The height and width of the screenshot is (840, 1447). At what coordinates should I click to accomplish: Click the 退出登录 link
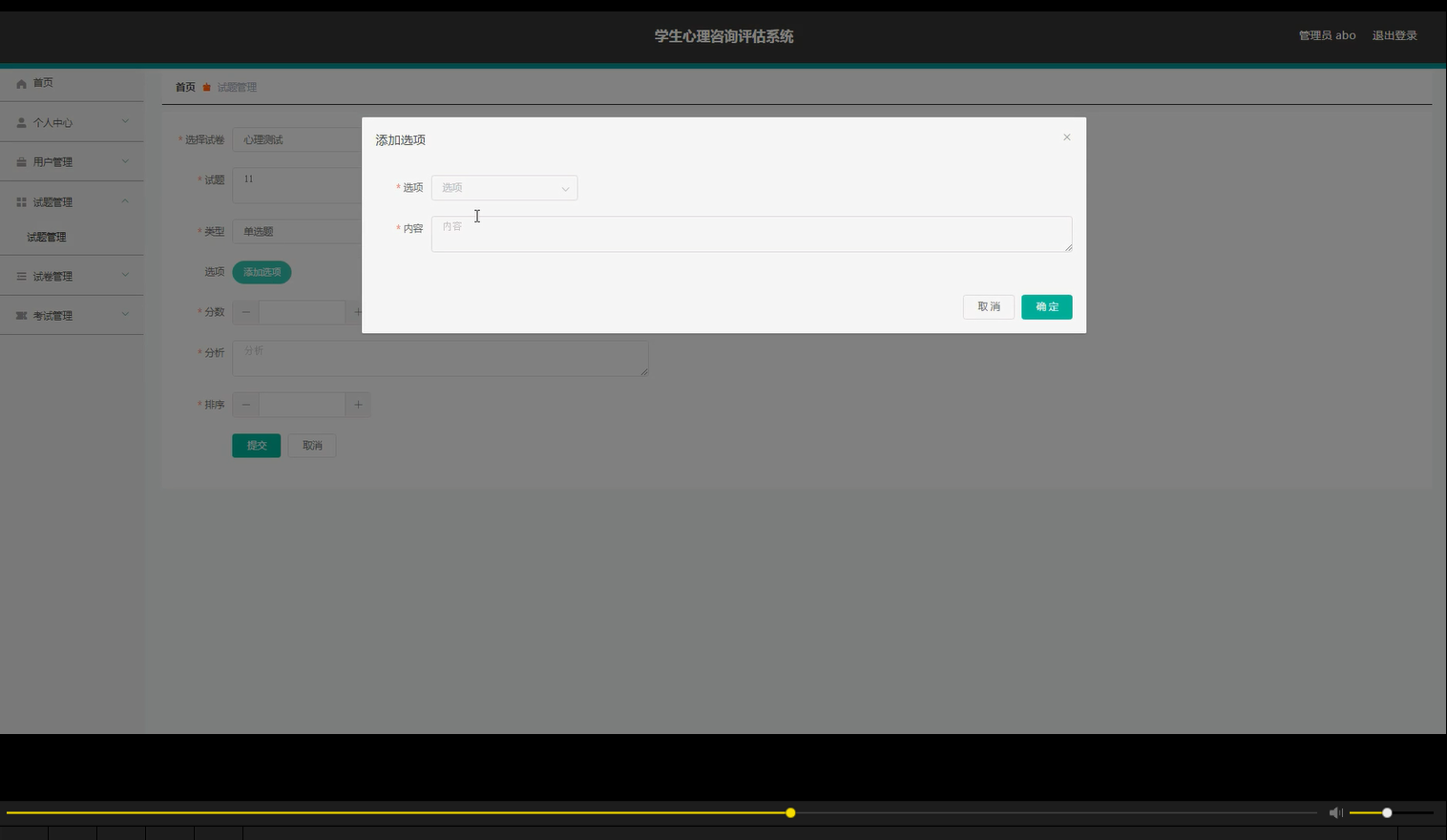pos(1395,35)
